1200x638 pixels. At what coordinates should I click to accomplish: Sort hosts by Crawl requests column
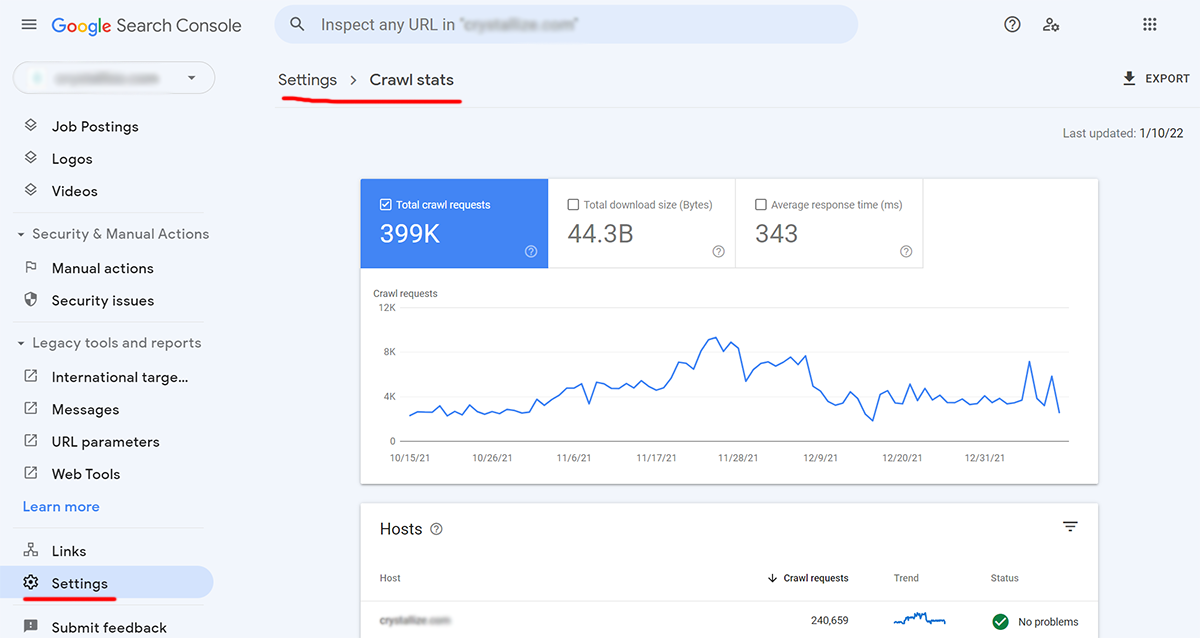[x=808, y=578]
